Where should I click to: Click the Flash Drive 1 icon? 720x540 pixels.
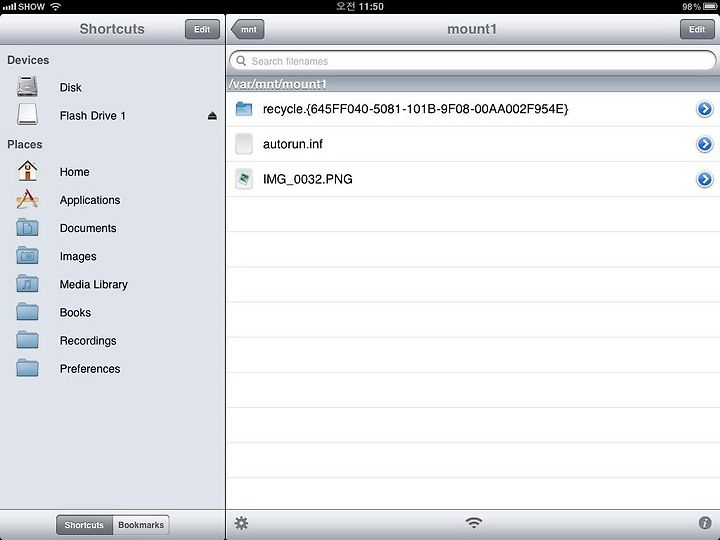click(x=27, y=114)
